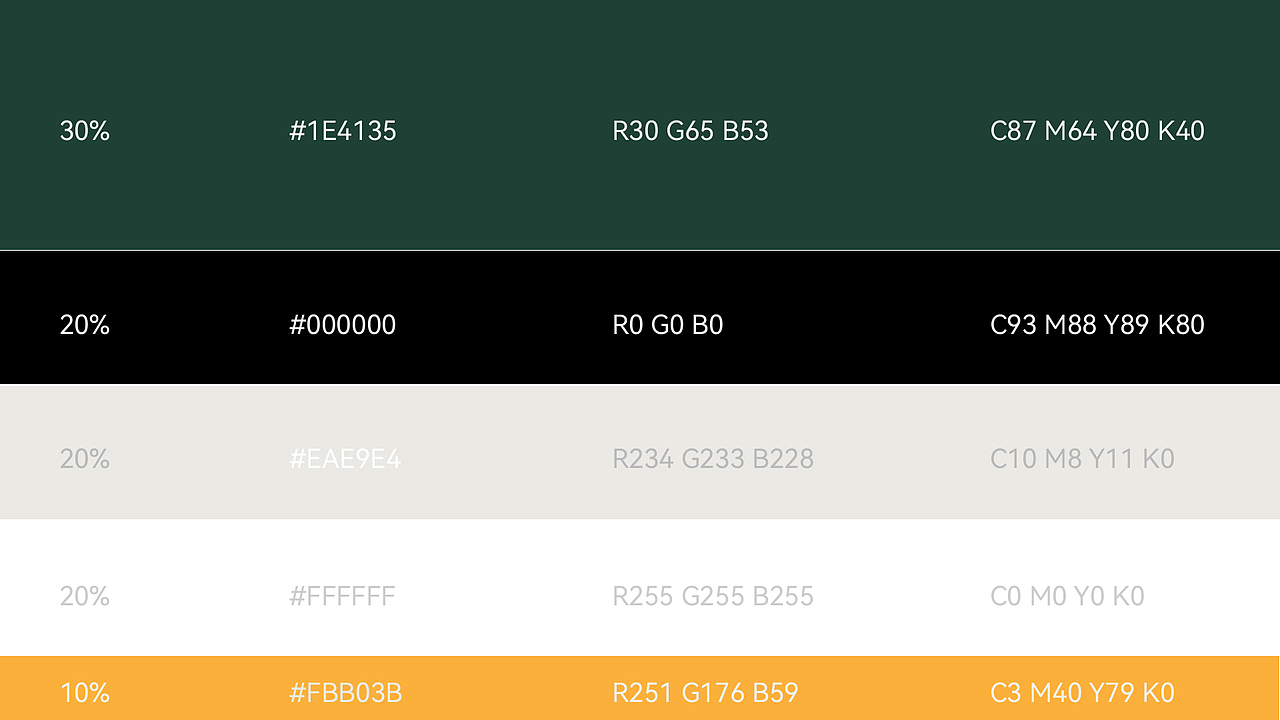Image resolution: width=1280 pixels, height=720 pixels.
Task: Click the C0 M0 Y0 K0 value
Action: [x=1067, y=597]
